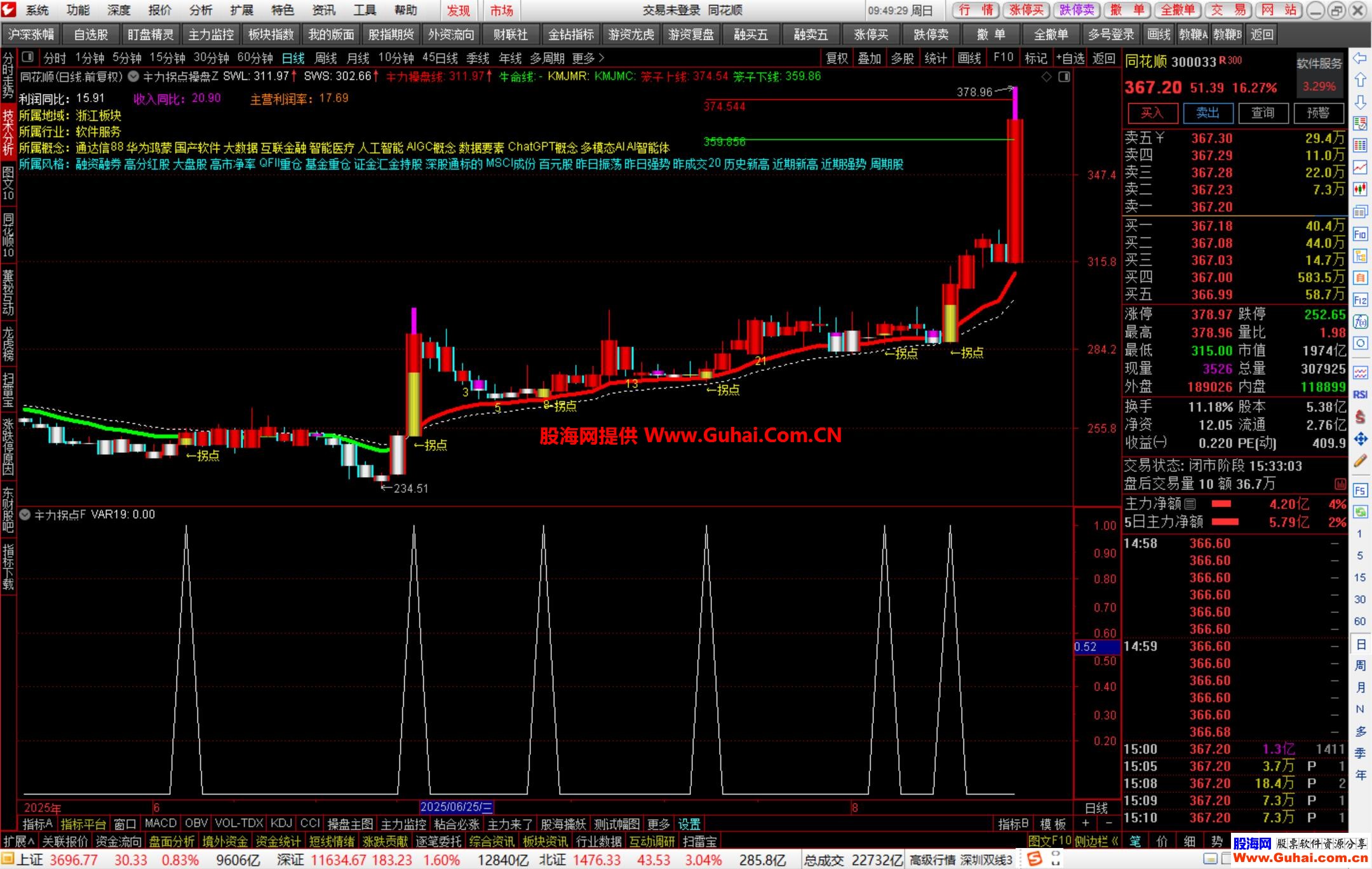Click the orange 自 self-select icon
Image resolution: width=1372 pixels, height=869 pixels.
pos(1360,278)
